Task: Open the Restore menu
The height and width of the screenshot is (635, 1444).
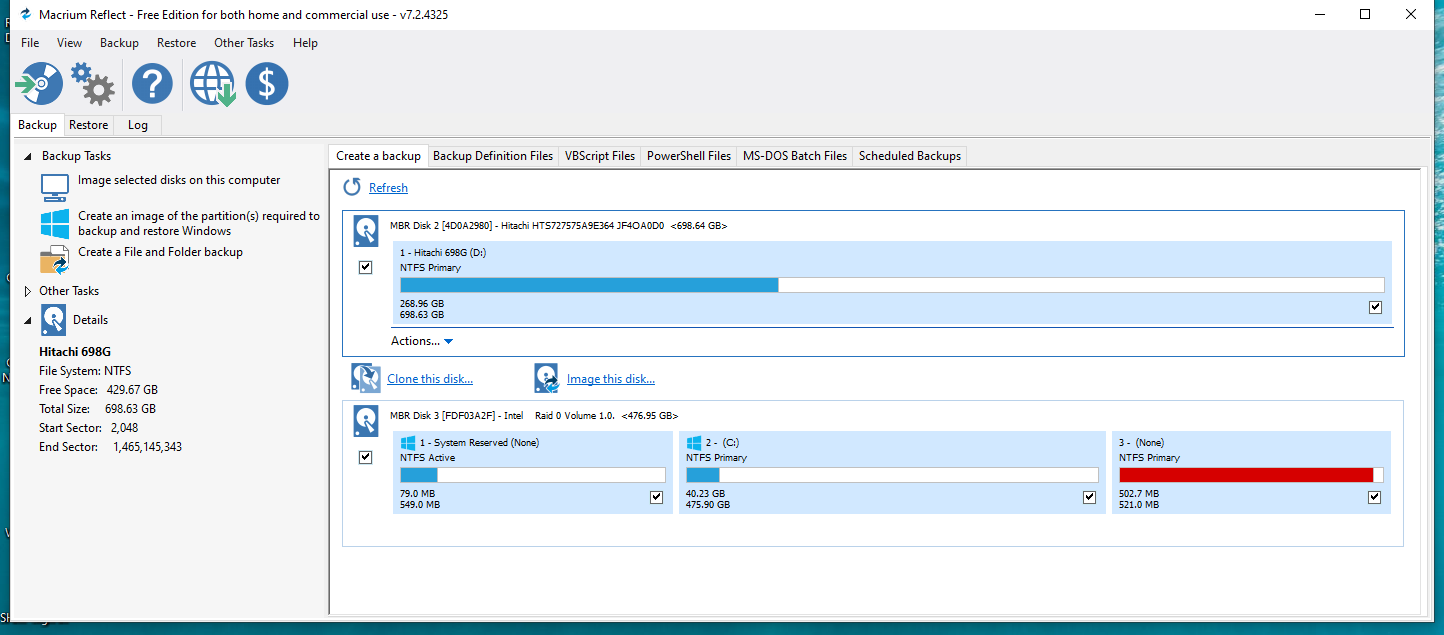Action: [176, 43]
